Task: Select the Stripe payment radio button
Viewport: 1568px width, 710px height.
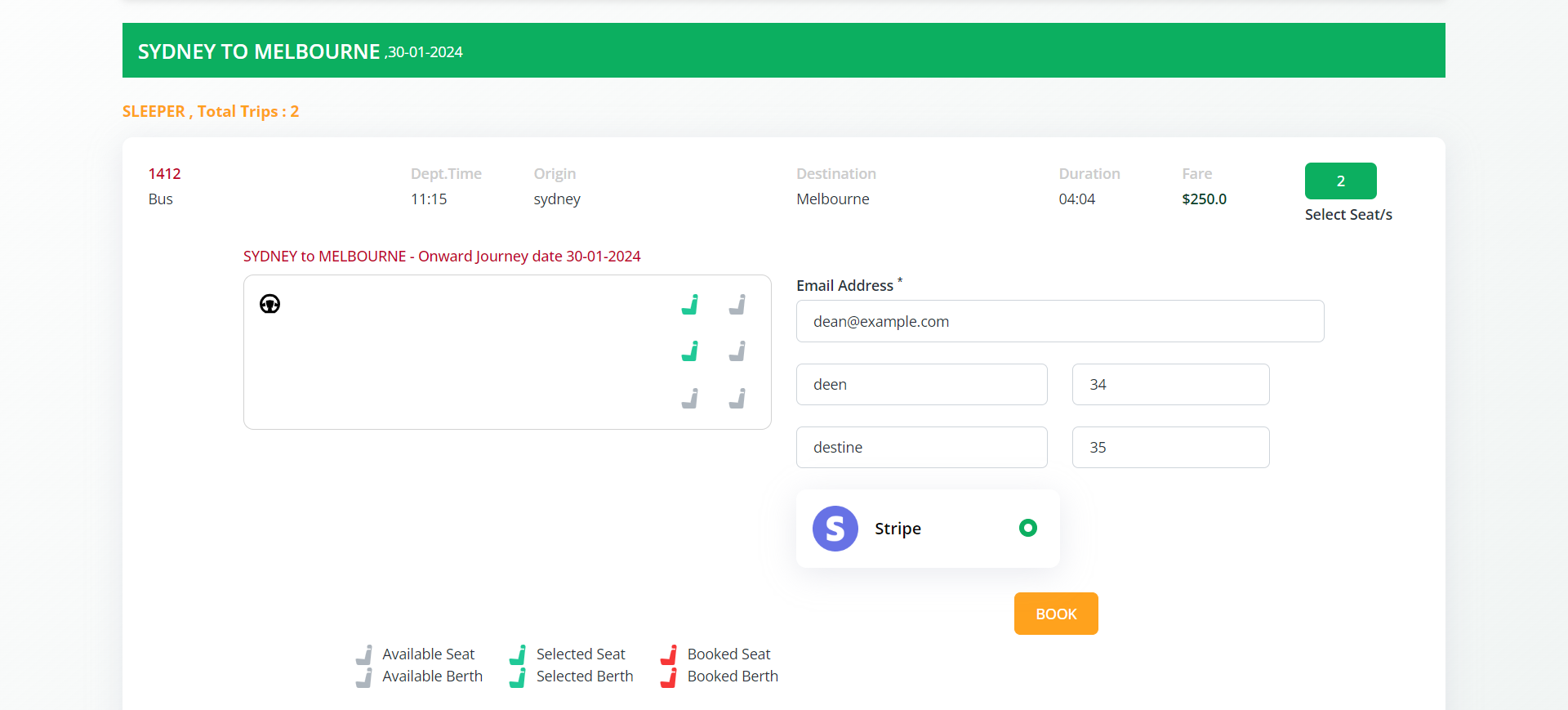Action: pos(1027,528)
